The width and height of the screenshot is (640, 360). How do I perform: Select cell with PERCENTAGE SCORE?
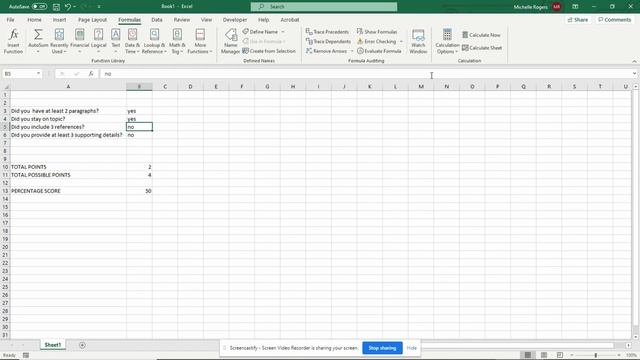coord(68,191)
